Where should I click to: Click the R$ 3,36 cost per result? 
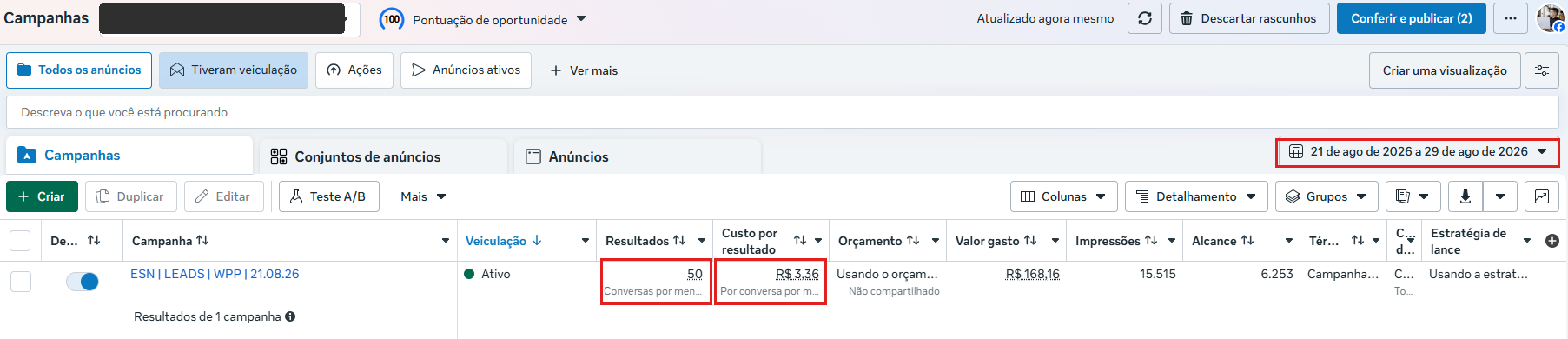point(797,274)
